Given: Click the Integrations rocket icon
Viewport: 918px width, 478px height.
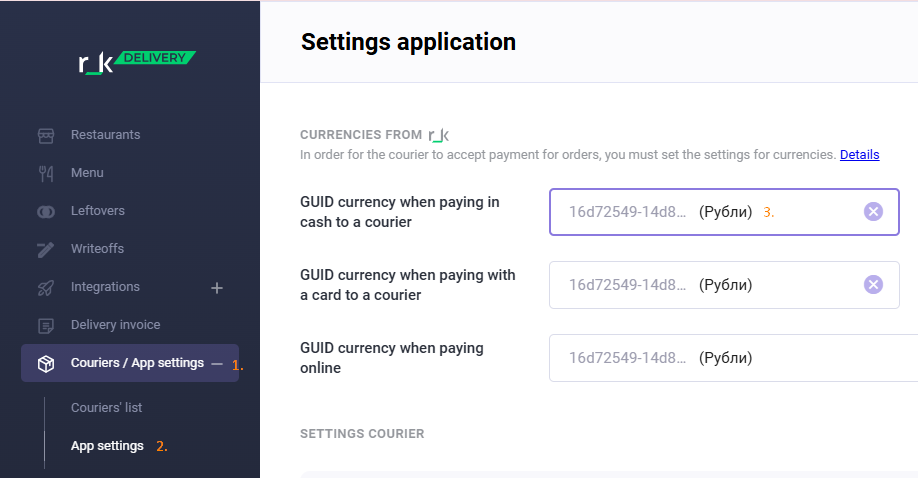Looking at the screenshot, I should 46,288.
